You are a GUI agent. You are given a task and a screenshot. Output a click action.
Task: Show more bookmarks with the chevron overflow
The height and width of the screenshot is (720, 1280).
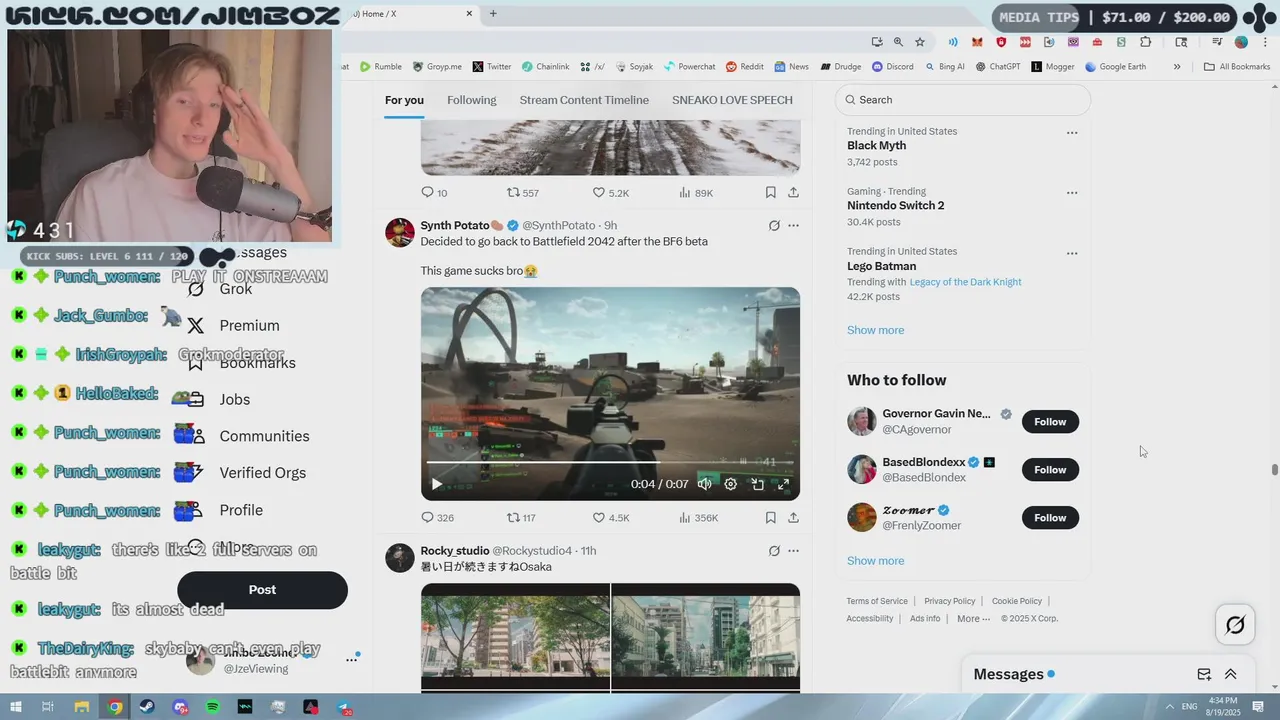point(1177,67)
